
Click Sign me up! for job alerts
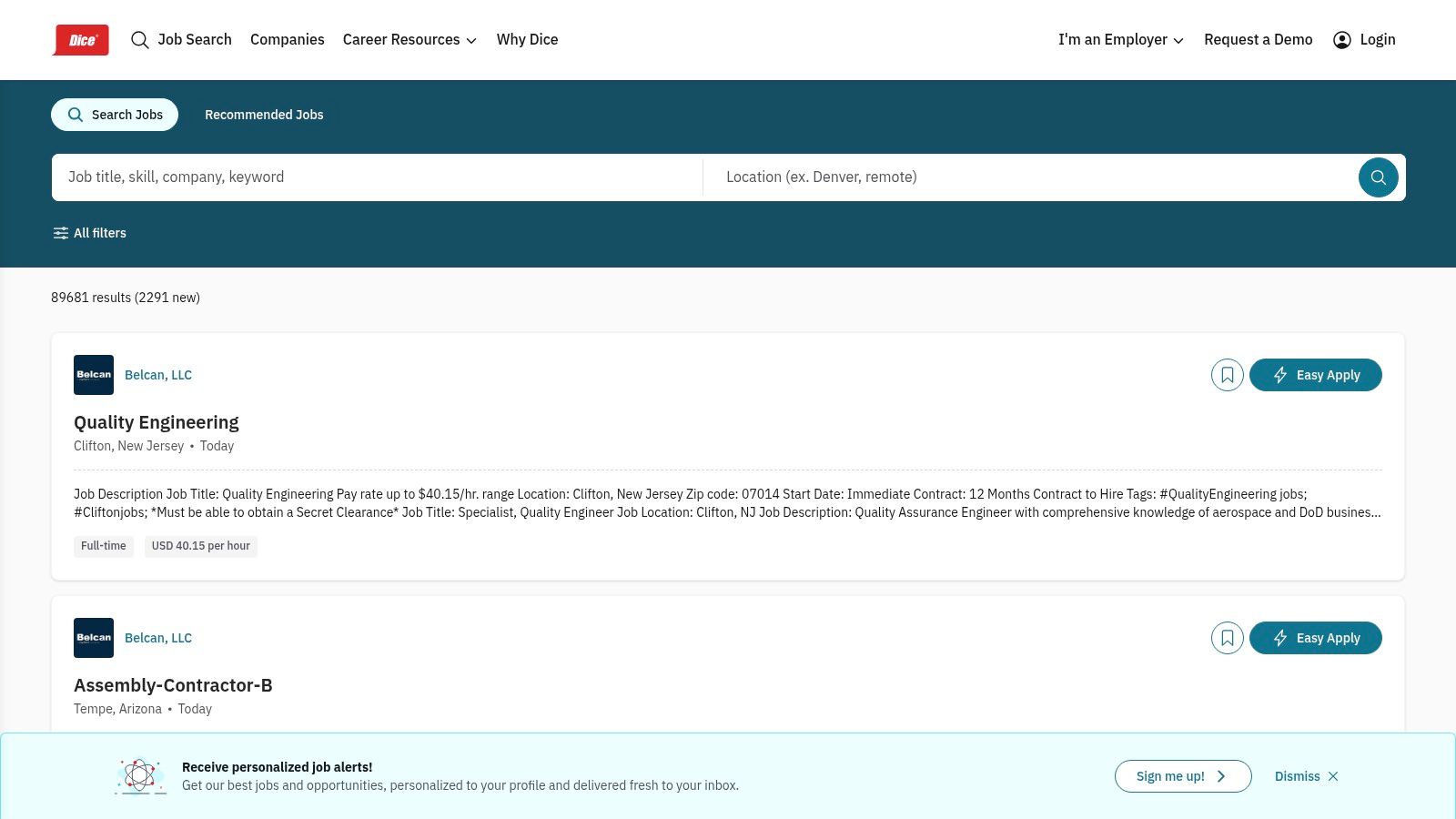point(1183,776)
